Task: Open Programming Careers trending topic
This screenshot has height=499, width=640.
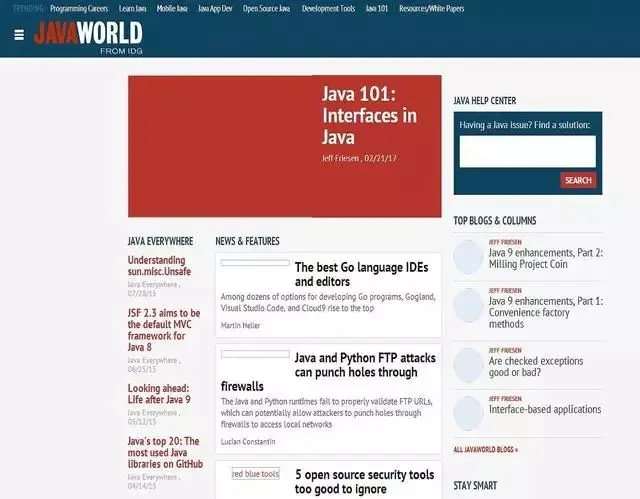Action: (x=79, y=9)
